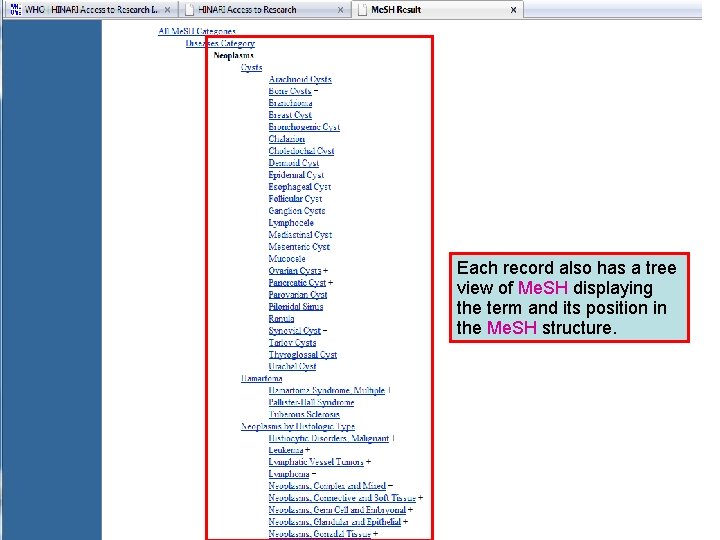This screenshot has width=720, height=540.
Task: Expand the plus sign beside Leukemia
Action: [x=308, y=450]
